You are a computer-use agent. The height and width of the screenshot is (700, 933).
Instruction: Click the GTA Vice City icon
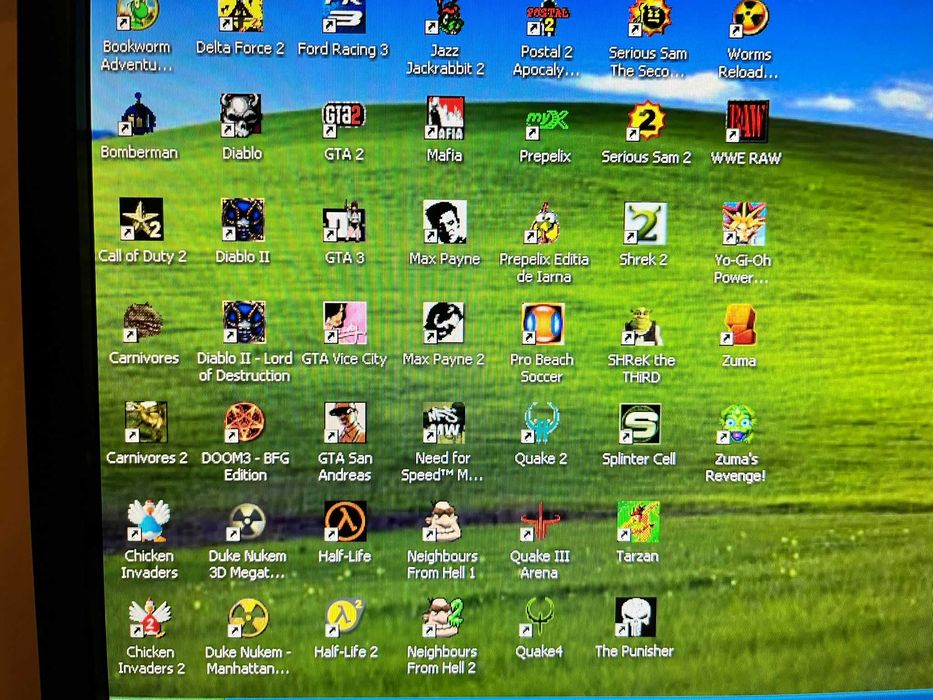point(345,323)
